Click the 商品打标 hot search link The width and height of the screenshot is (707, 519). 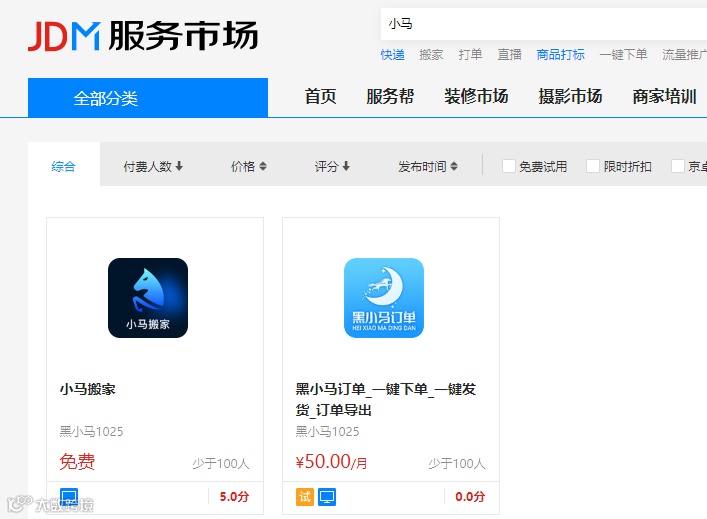560,55
